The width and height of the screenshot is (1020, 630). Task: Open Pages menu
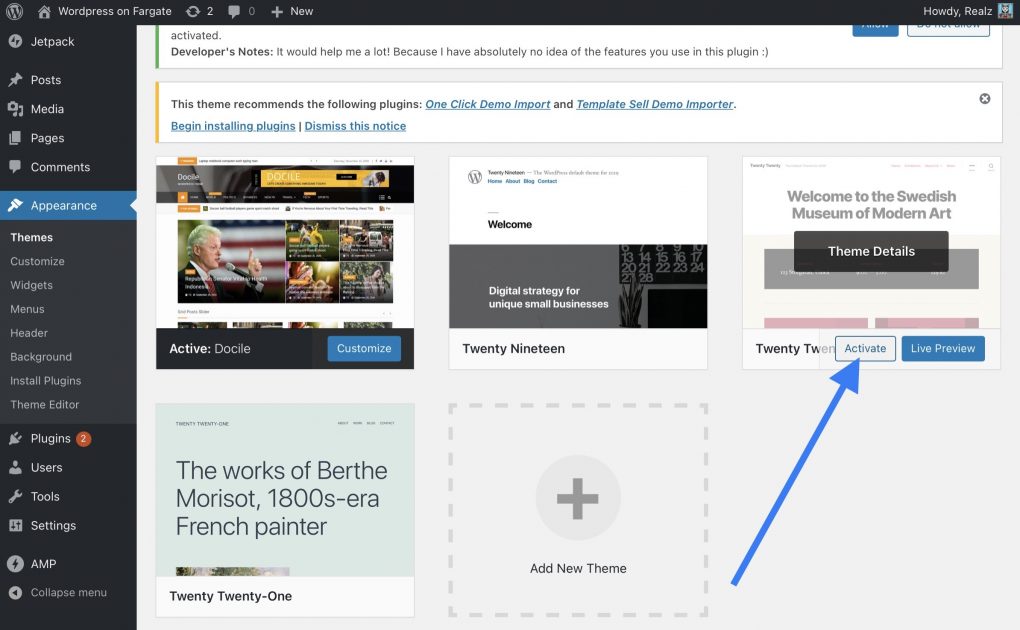47,138
